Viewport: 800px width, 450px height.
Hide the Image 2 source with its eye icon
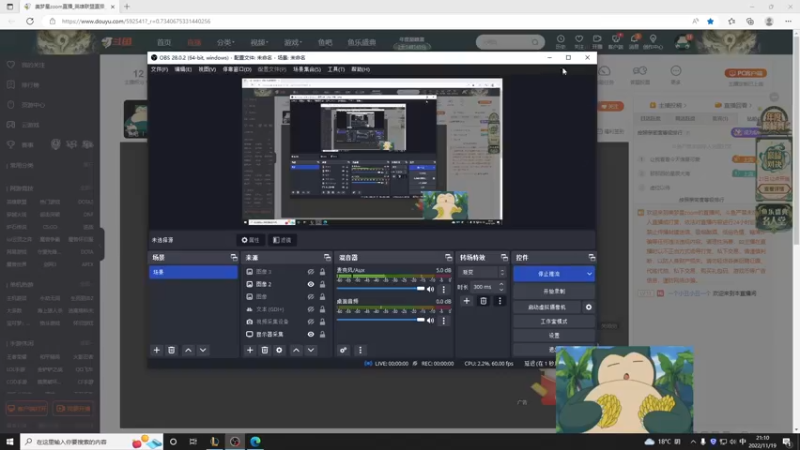[311, 284]
